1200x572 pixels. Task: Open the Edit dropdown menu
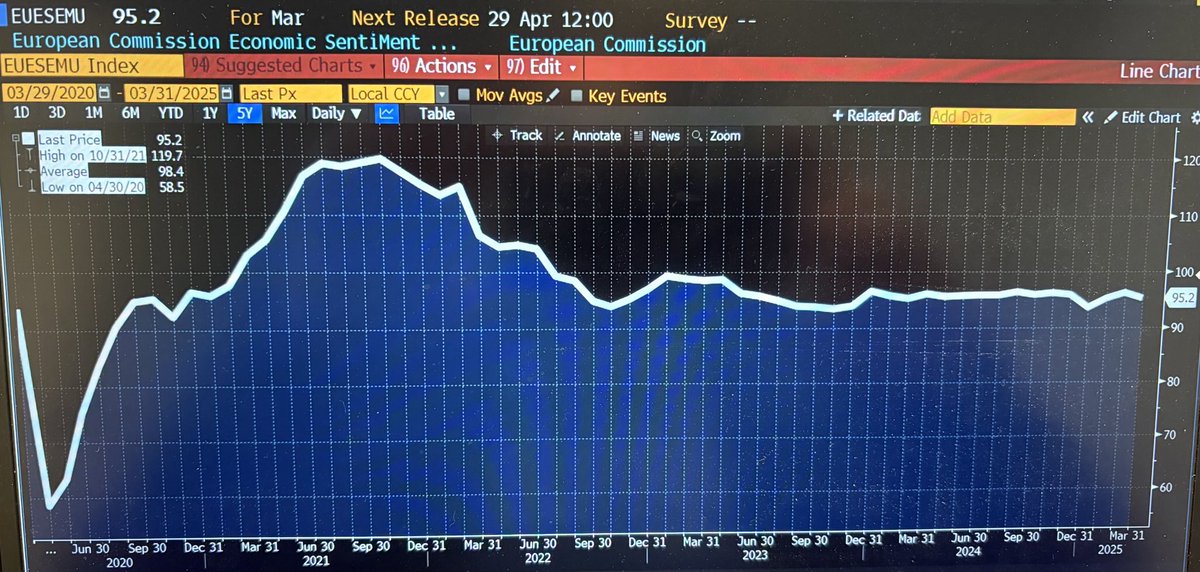click(x=541, y=67)
